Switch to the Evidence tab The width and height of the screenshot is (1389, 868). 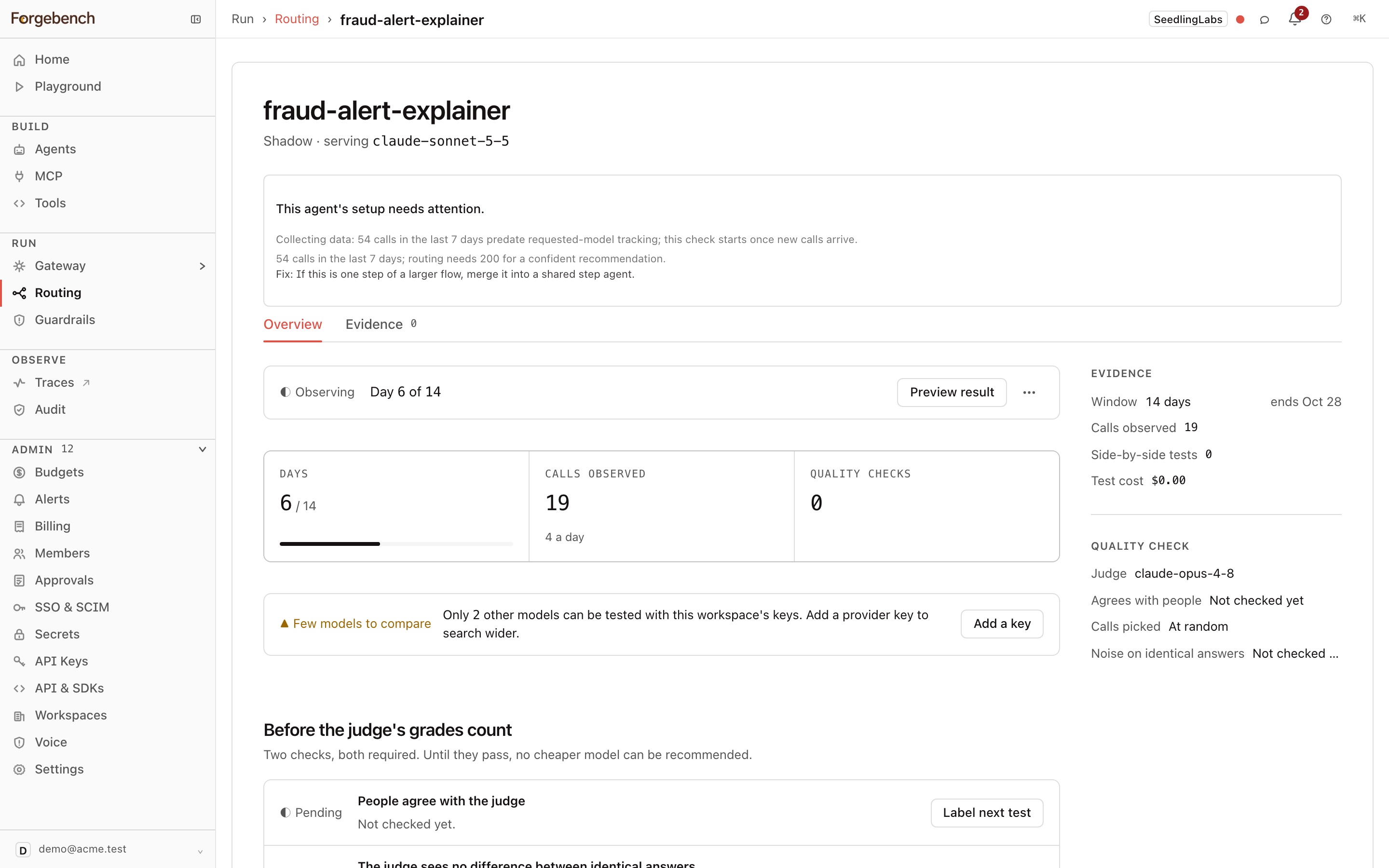(x=381, y=325)
